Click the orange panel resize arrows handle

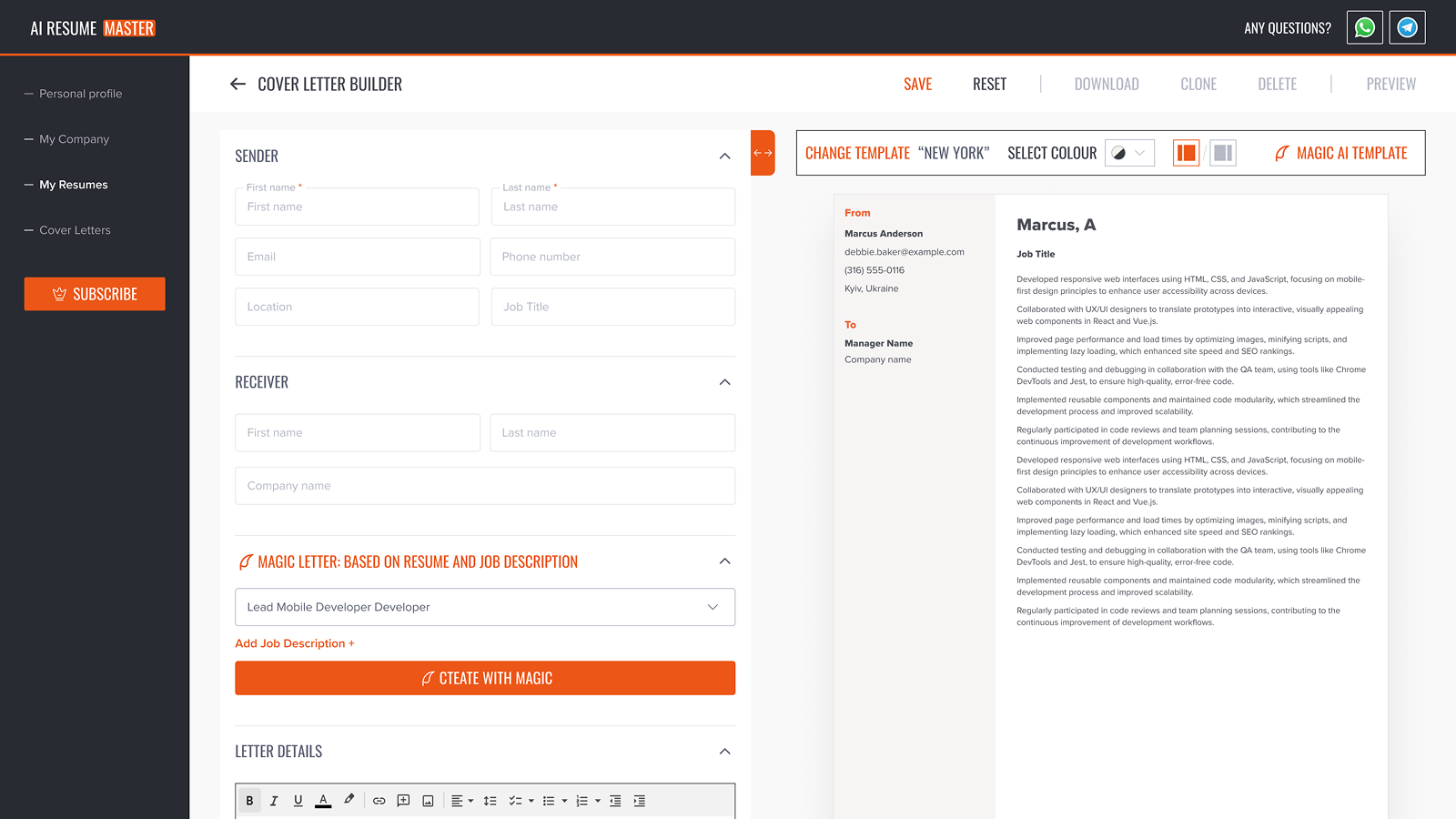(x=763, y=153)
